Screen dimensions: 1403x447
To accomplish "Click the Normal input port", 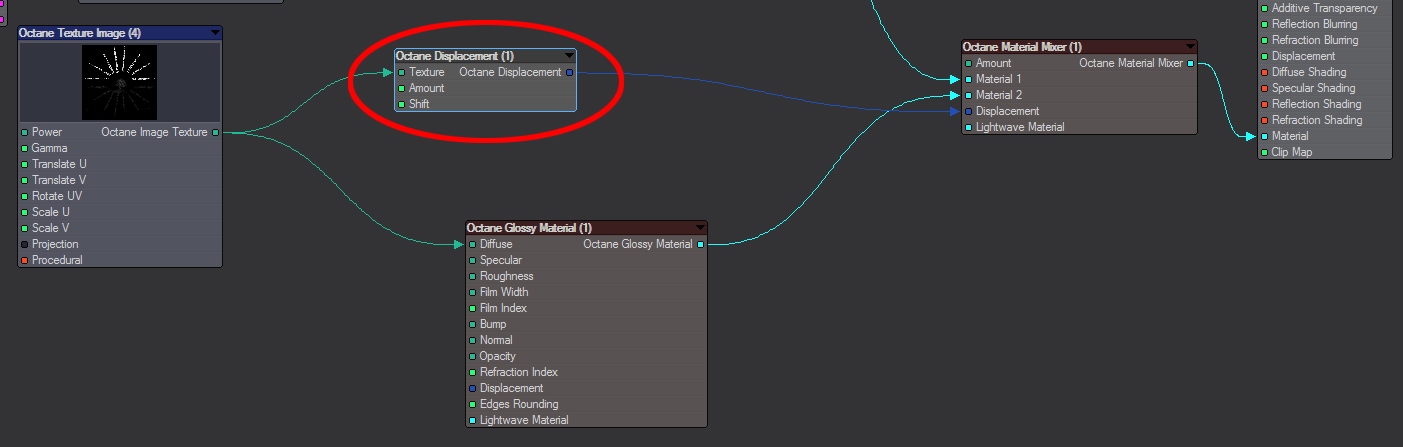I will (473, 340).
